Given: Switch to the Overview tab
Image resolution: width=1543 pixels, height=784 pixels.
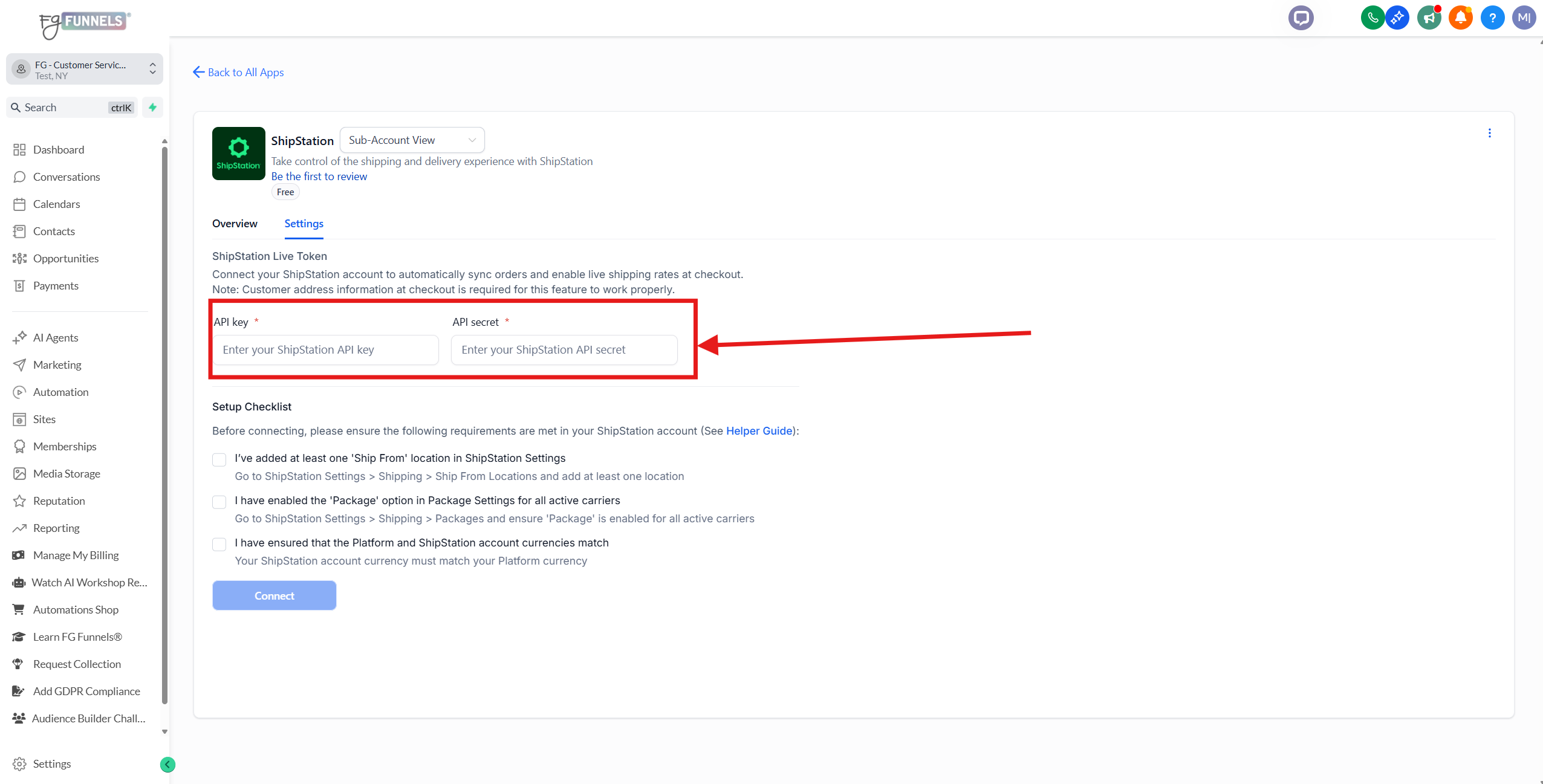Looking at the screenshot, I should [235, 224].
